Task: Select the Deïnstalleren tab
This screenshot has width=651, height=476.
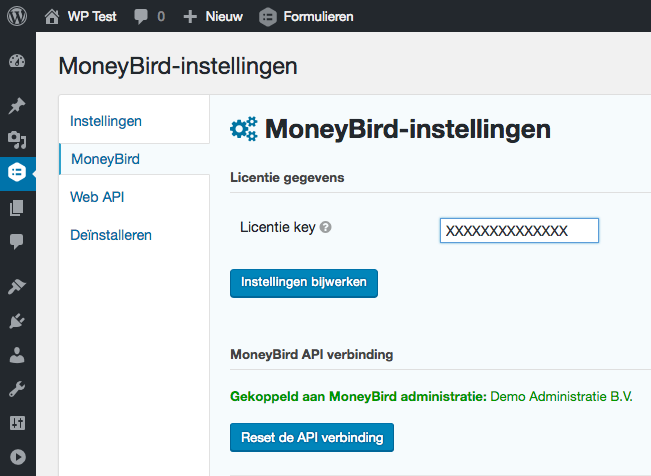Action: (111, 235)
